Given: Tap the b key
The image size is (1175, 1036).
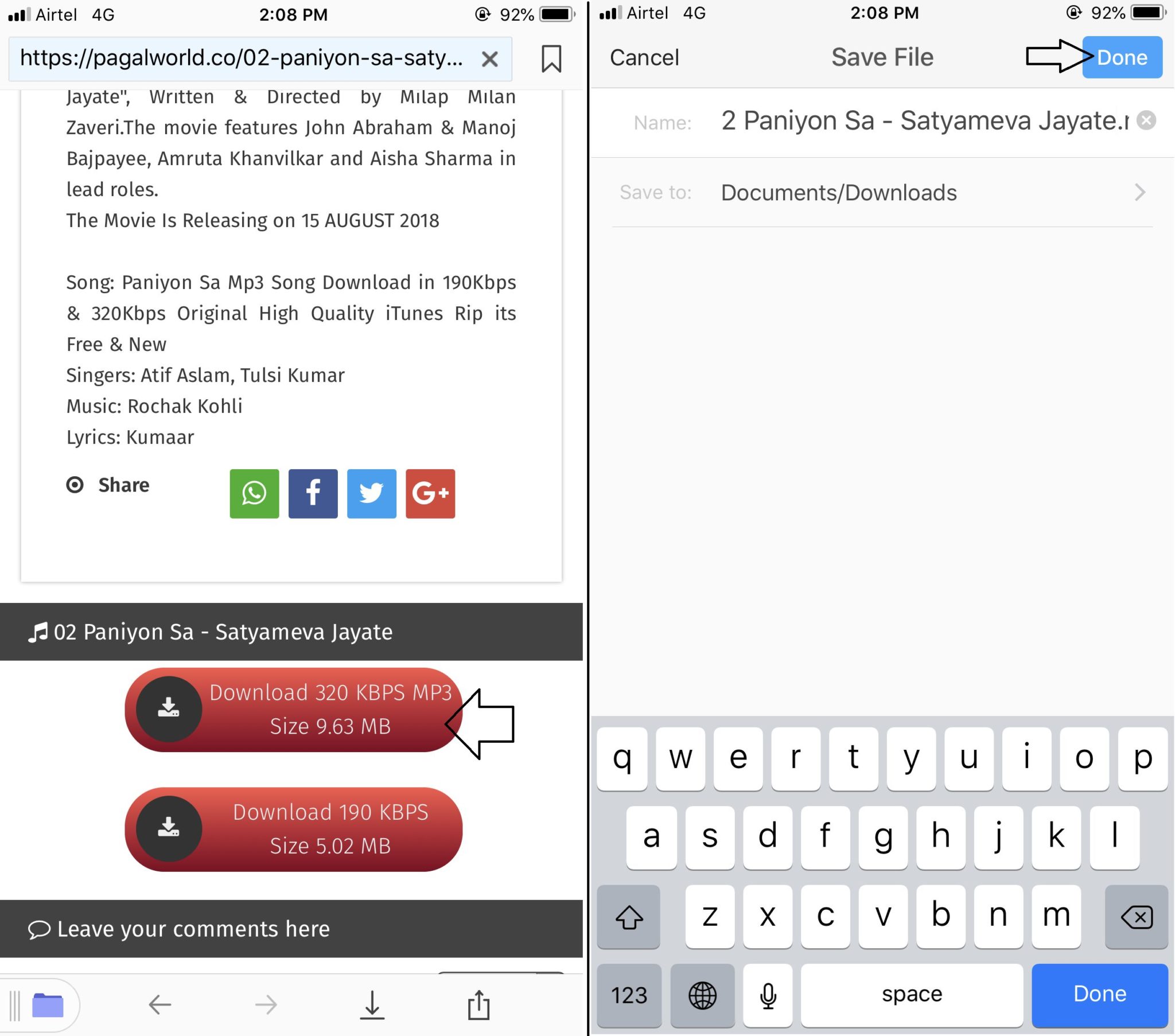Looking at the screenshot, I should 941,917.
